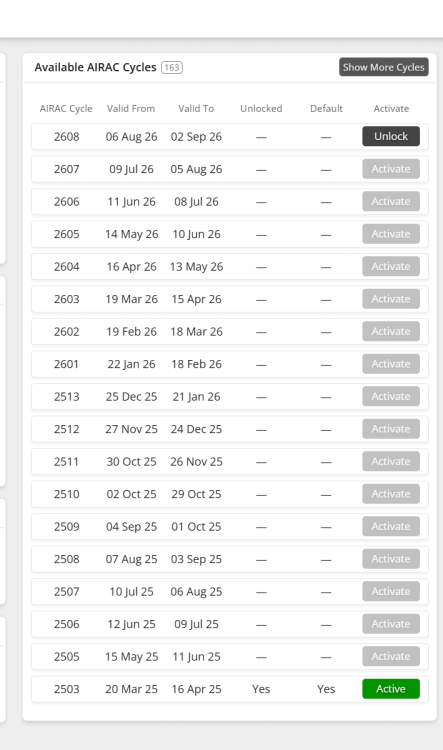The height and width of the screenshot is (750, 443).
Task: Click the green Active button for cycle 2503
Action: pyautogui.click(x=391, y=689)
